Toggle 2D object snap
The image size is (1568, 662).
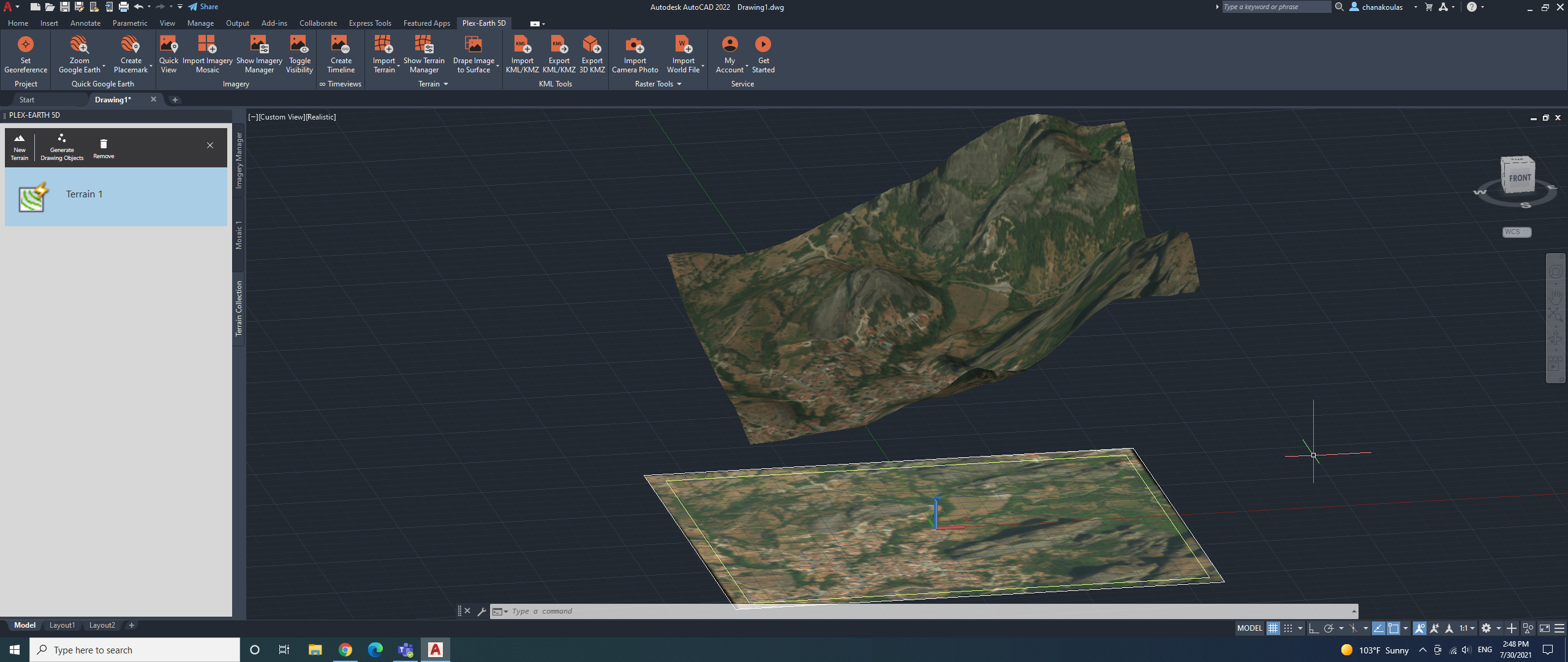coord(1393,628)
